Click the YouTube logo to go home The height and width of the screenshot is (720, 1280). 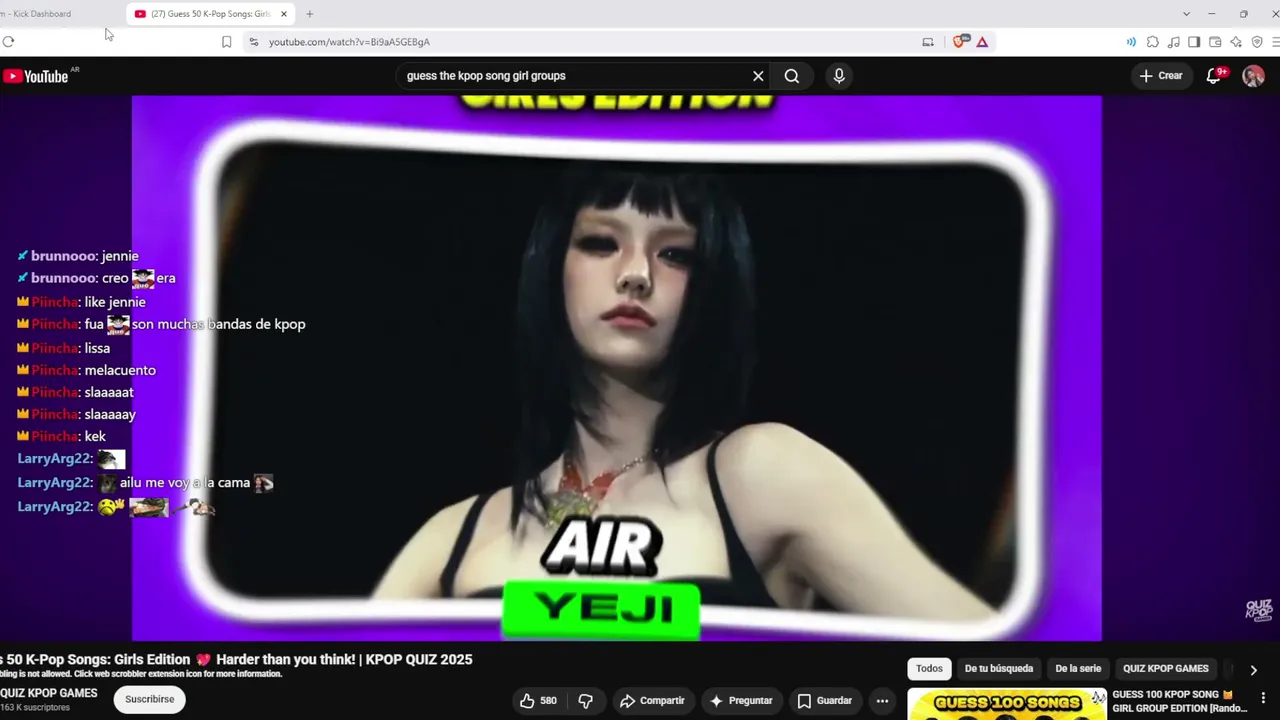(38, 76)
